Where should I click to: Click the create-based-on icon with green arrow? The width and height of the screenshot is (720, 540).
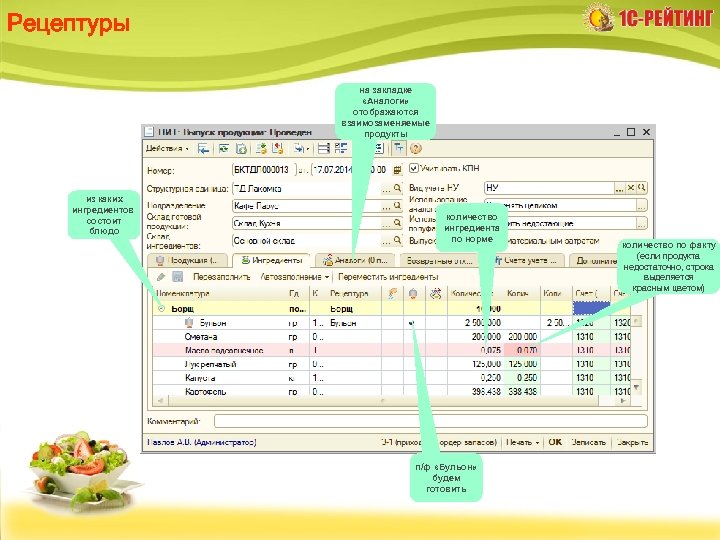261,148
